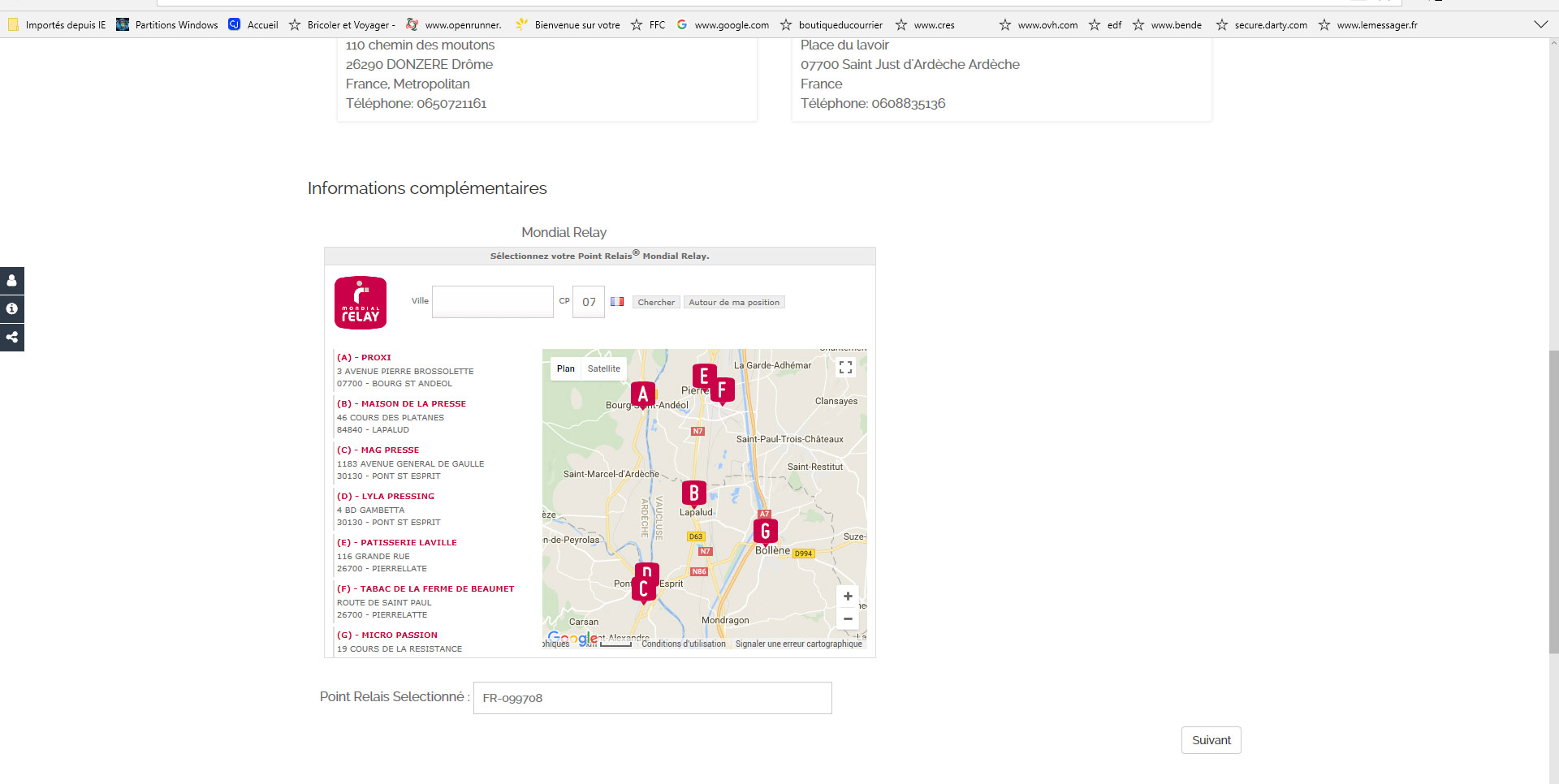Viewport: 1559px width, 784px height.
Task: Select relay point (A) - PROXI
Action: (x=364, y=357)
